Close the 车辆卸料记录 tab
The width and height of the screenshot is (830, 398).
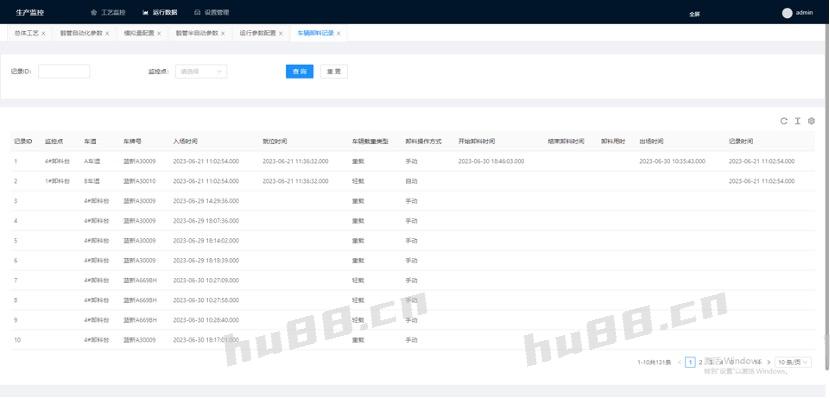338,33
